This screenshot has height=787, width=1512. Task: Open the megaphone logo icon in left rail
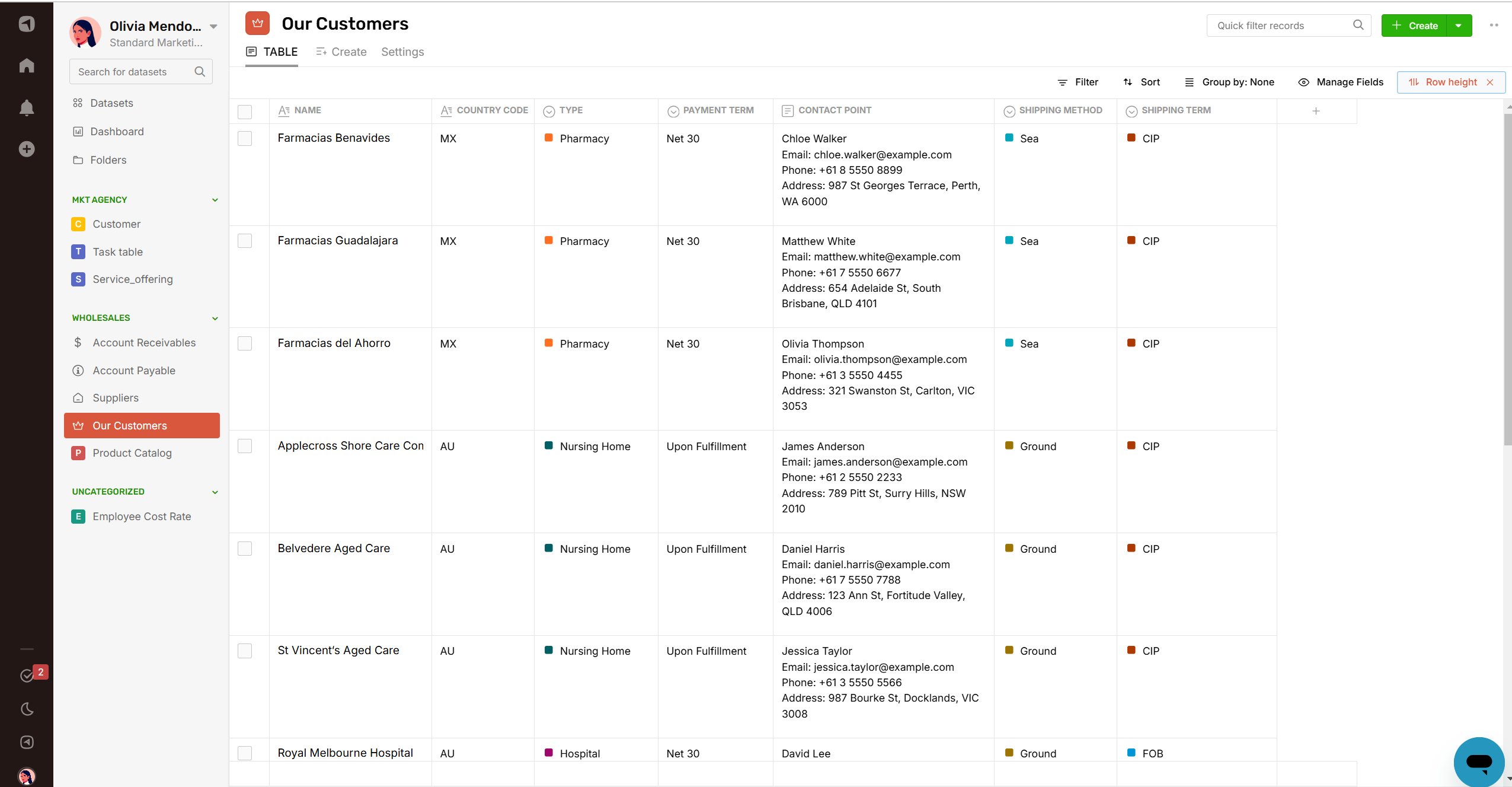tap(27, 24)
